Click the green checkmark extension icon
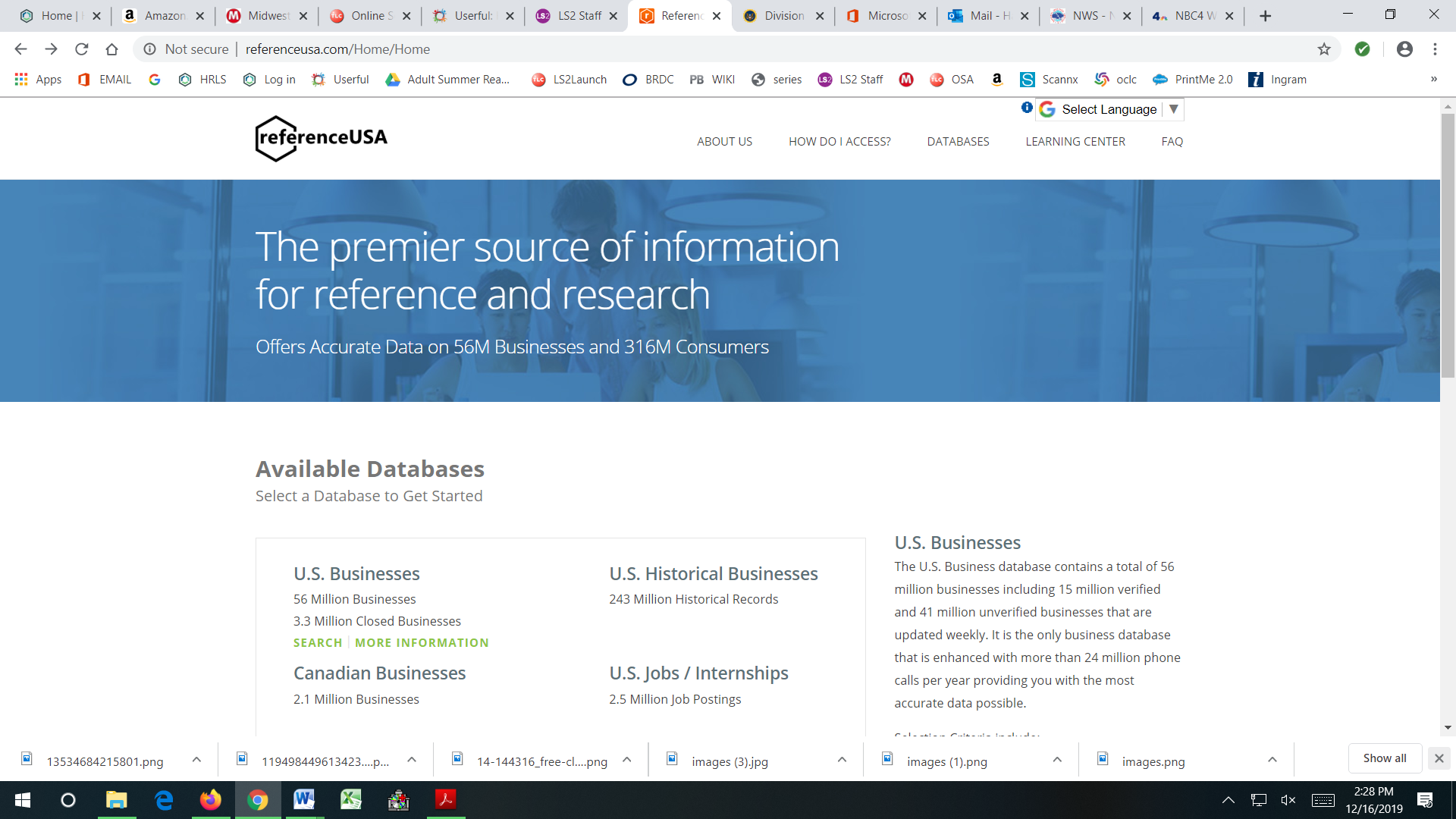Image resolution: width=1456 pixels, height=819 pixels. click(x=1363, y=49)
